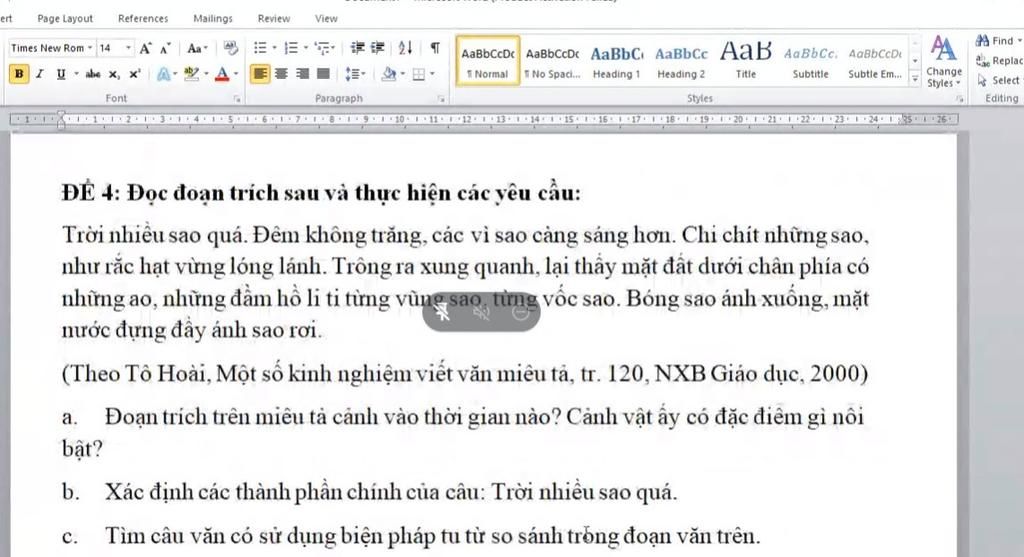
Task: Expand the Styles gallery More button
Action: (915, 80)
